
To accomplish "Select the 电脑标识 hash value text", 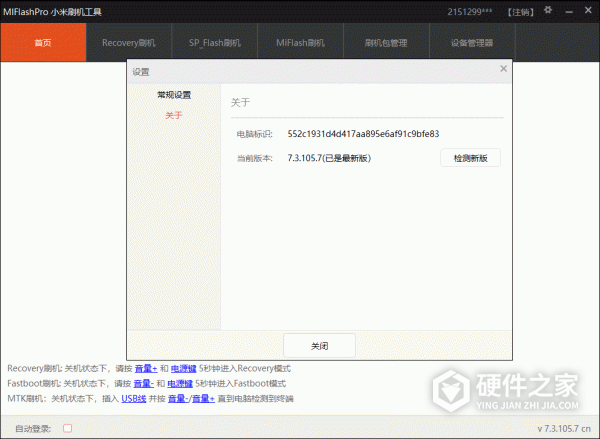I will pos(363,134).
